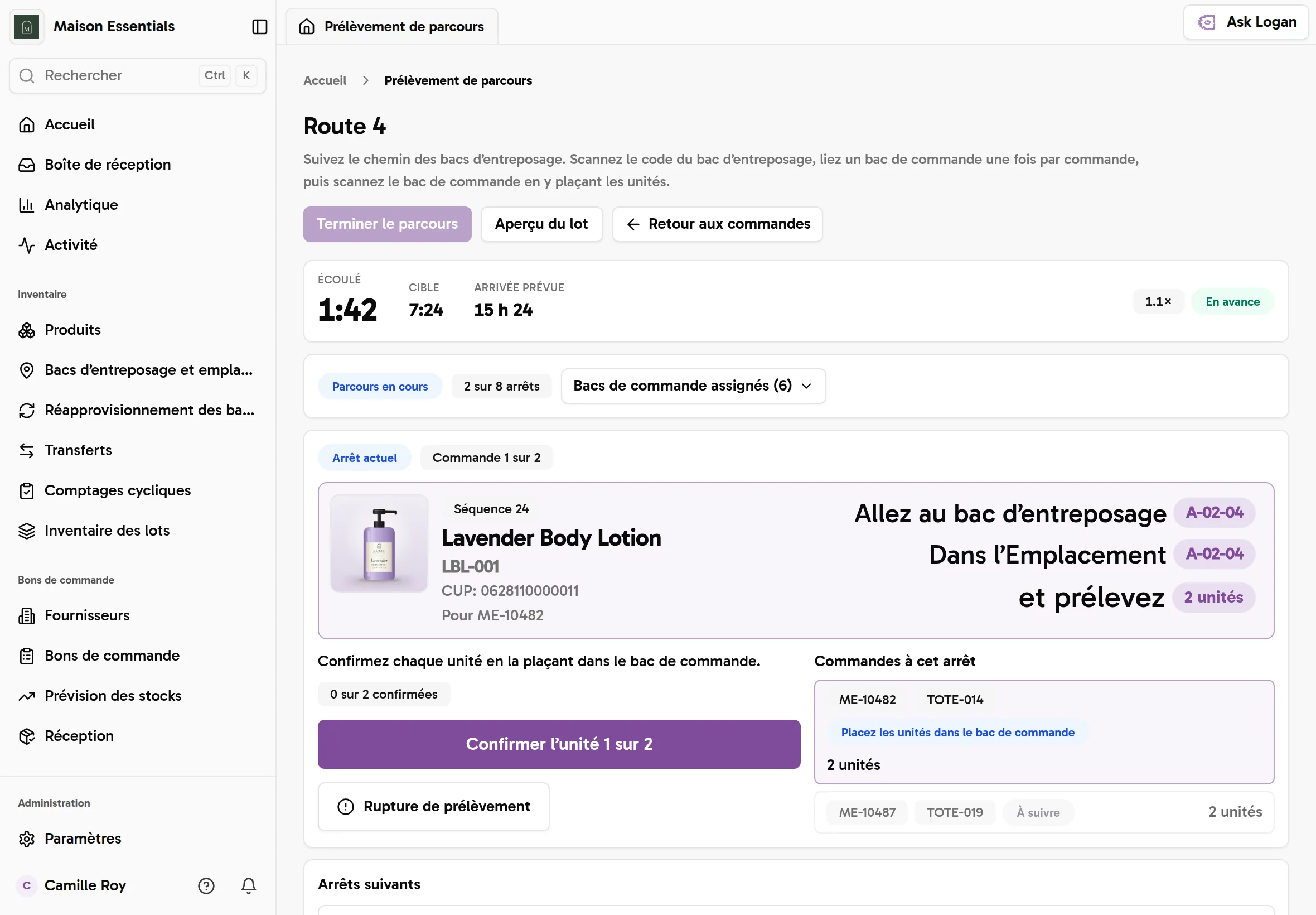Open Paramètres settings
The height and width of the screenshot is (915, 1316).
click(x=138, y=838)
